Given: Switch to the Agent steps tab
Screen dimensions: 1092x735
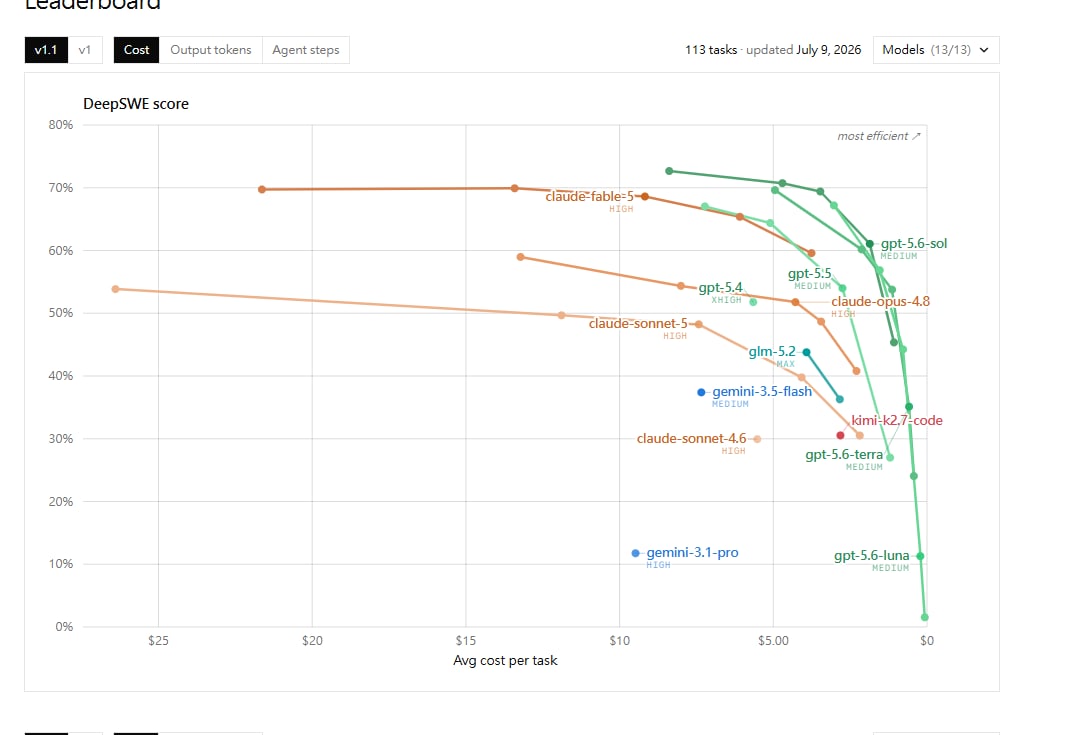Looking at the screenshot, I should 306,50.
